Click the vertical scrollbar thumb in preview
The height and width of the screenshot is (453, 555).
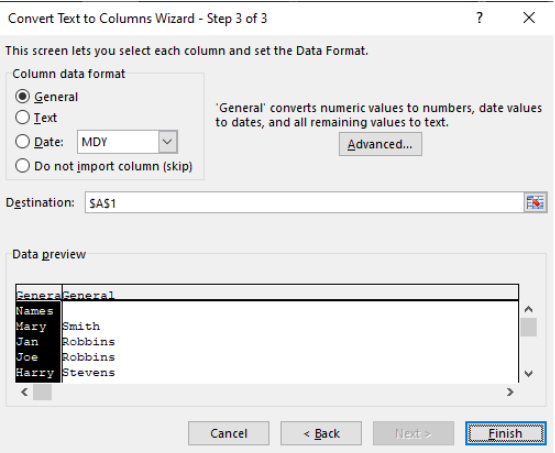tap(528, 327)
